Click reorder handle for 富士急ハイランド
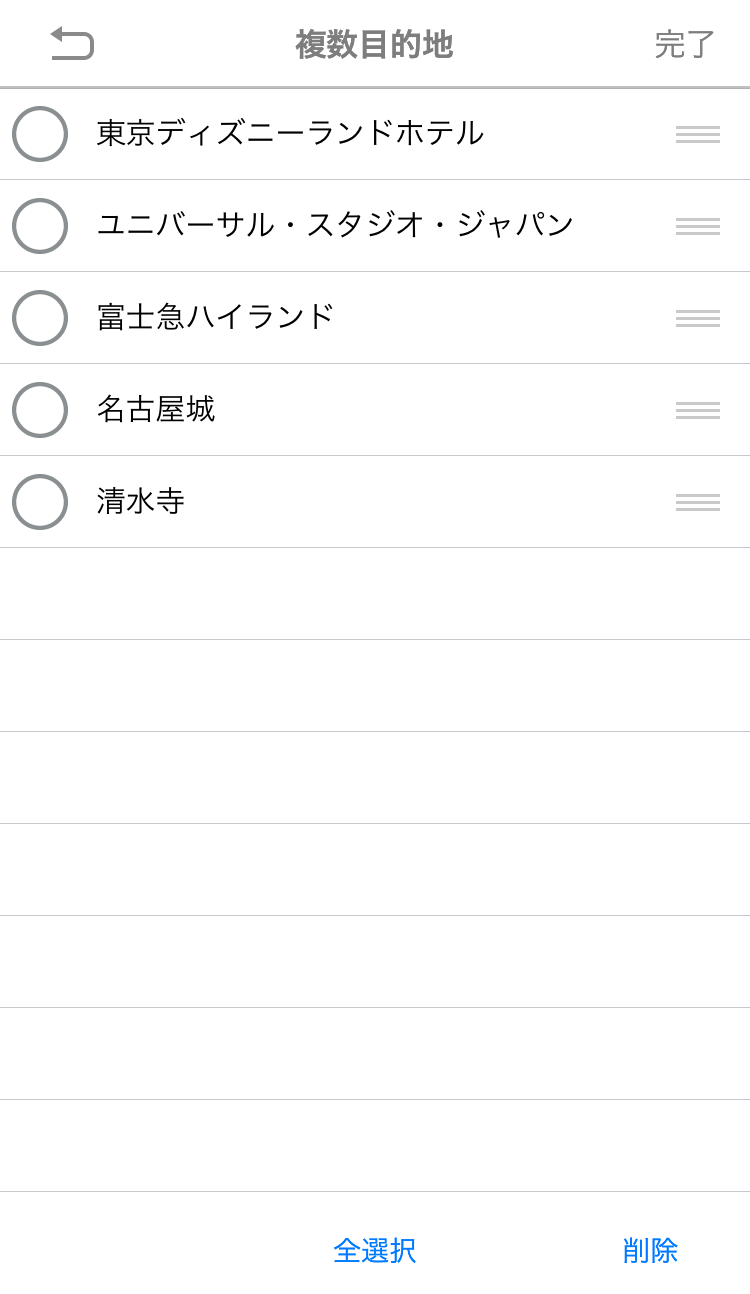 [x=697, y=318]
